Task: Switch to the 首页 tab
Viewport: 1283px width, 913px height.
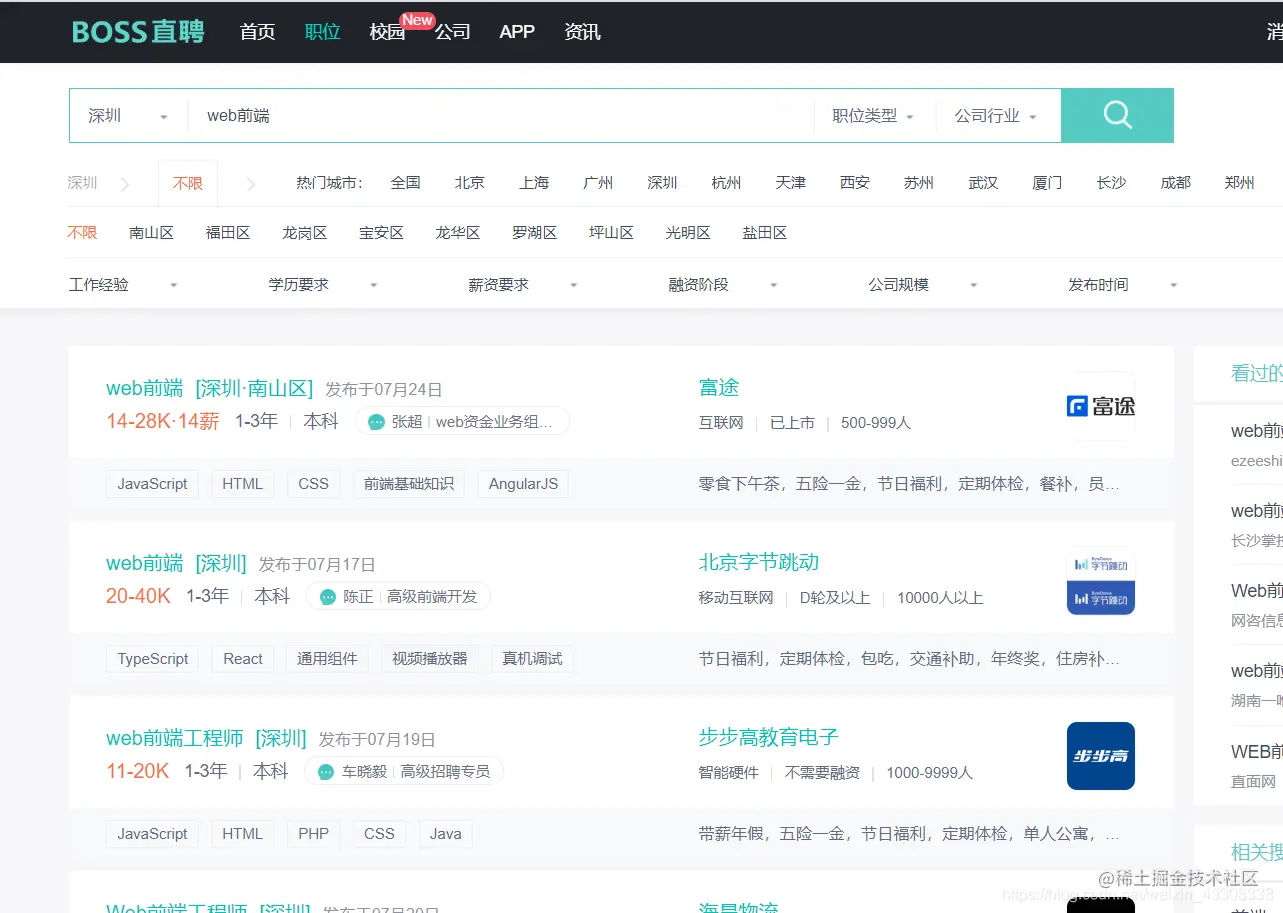Action: pyautogui.click(x=256, y=32)
